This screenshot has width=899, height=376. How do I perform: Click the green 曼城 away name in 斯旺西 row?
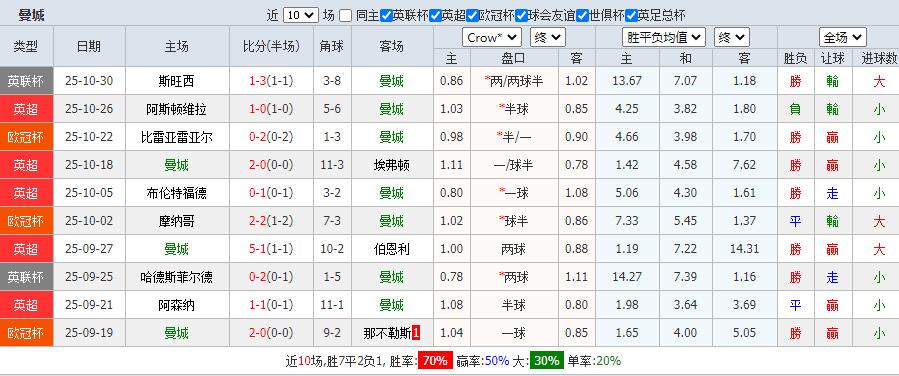click(x=392, y=81)
